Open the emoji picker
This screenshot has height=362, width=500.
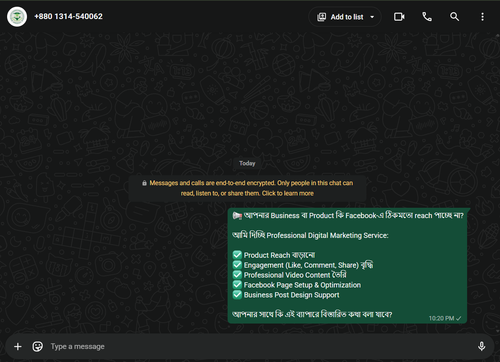[x=37, y=346]
